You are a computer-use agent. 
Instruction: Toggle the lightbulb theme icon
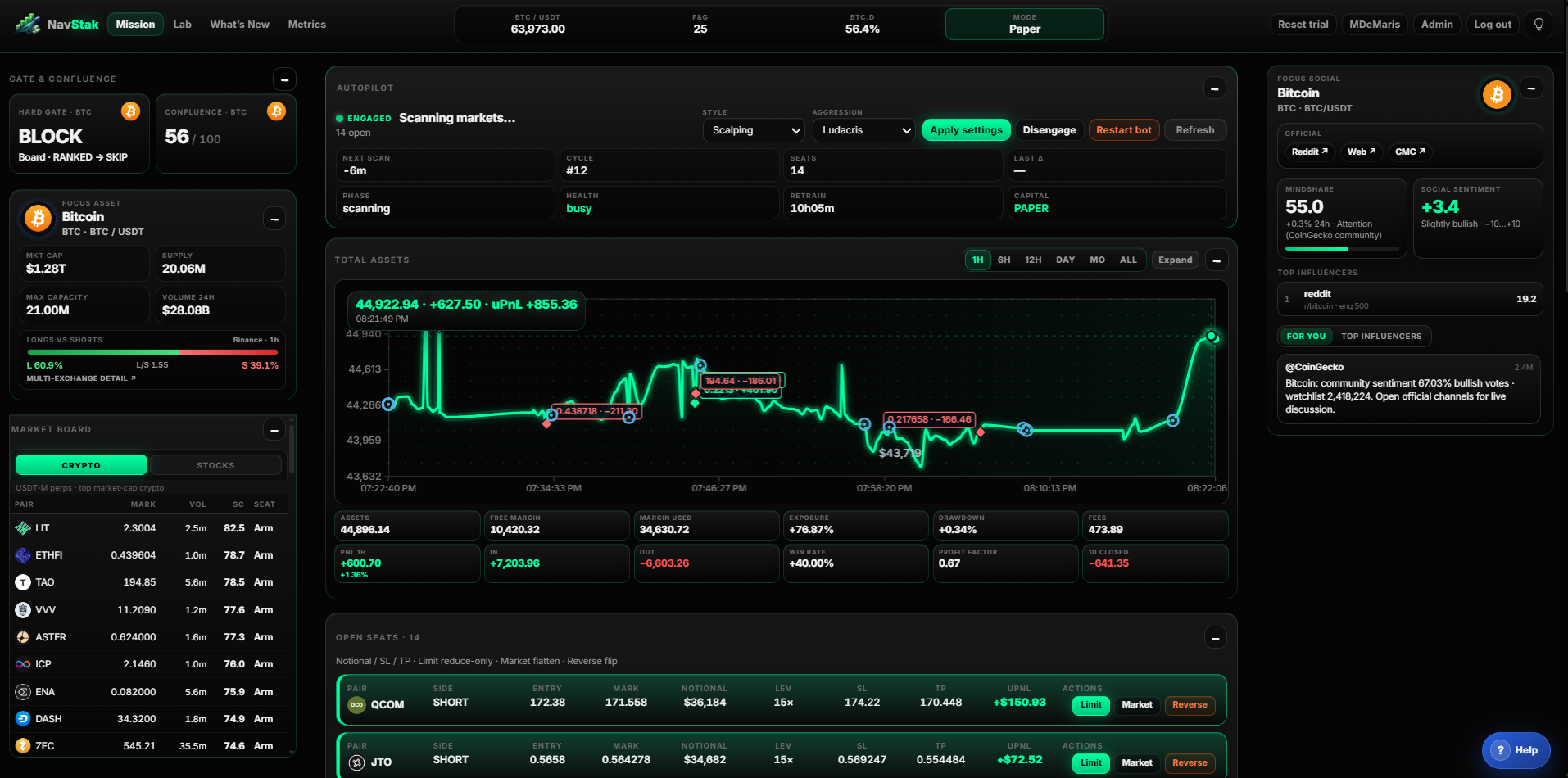(x=1539, y=24)
